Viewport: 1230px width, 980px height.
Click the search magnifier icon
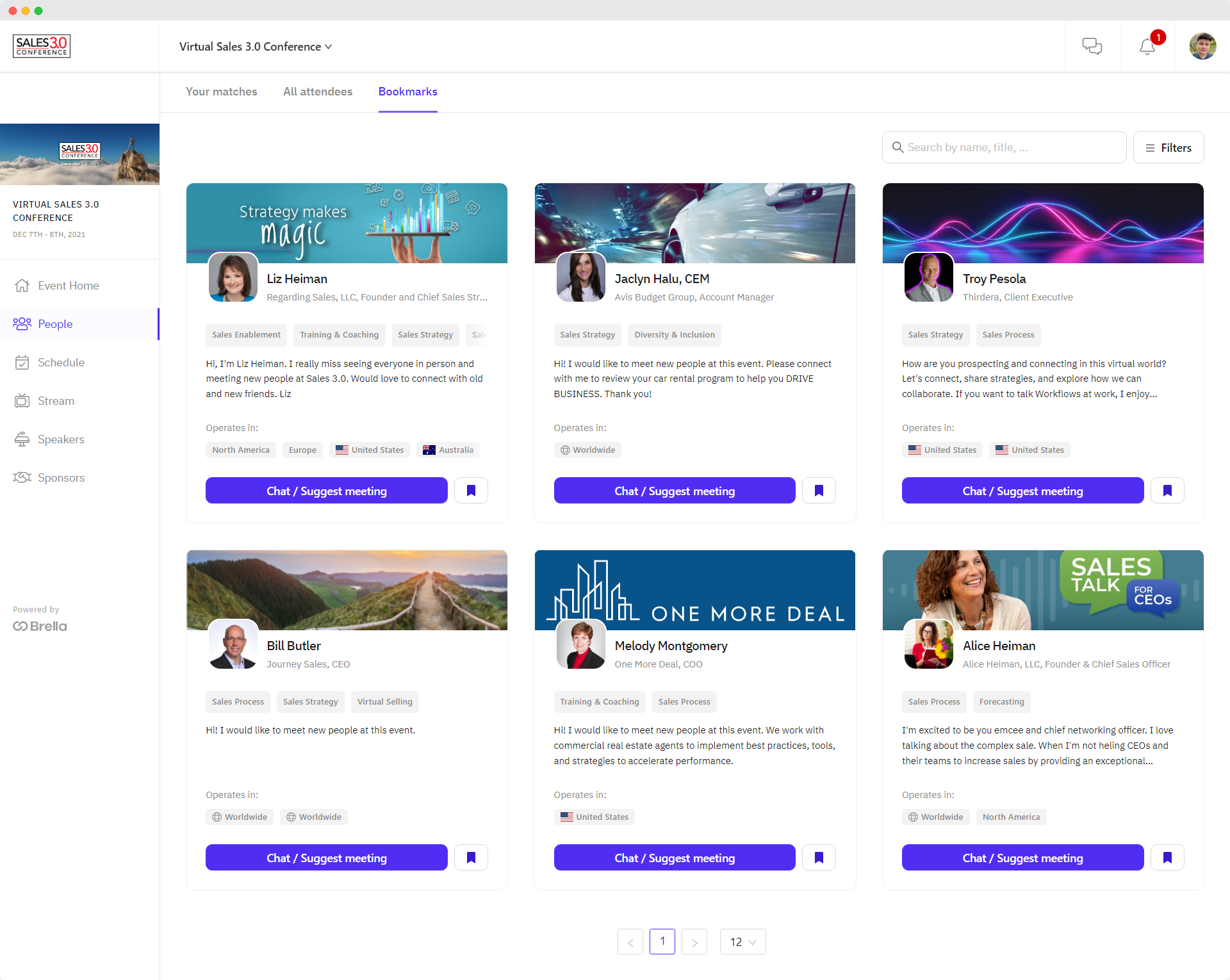pos(898,147)
